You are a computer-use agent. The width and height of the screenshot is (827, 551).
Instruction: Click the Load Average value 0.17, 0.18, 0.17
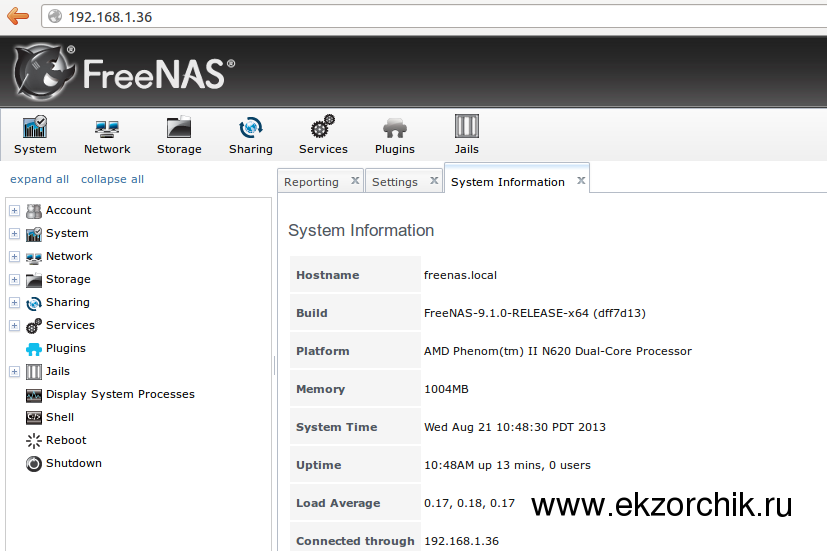coord(469,503)
